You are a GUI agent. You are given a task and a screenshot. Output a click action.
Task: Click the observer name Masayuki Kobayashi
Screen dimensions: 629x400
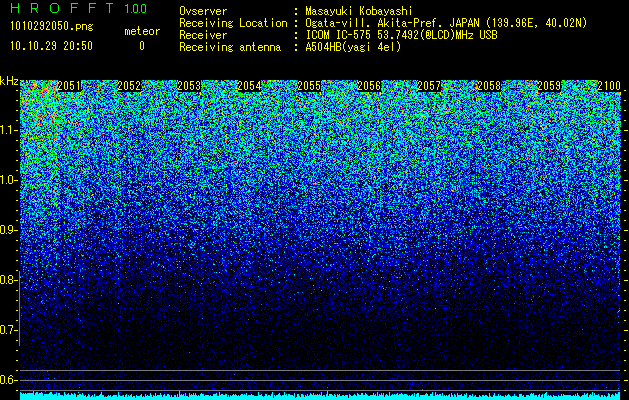pyautogui.click(x=359, y=11)
